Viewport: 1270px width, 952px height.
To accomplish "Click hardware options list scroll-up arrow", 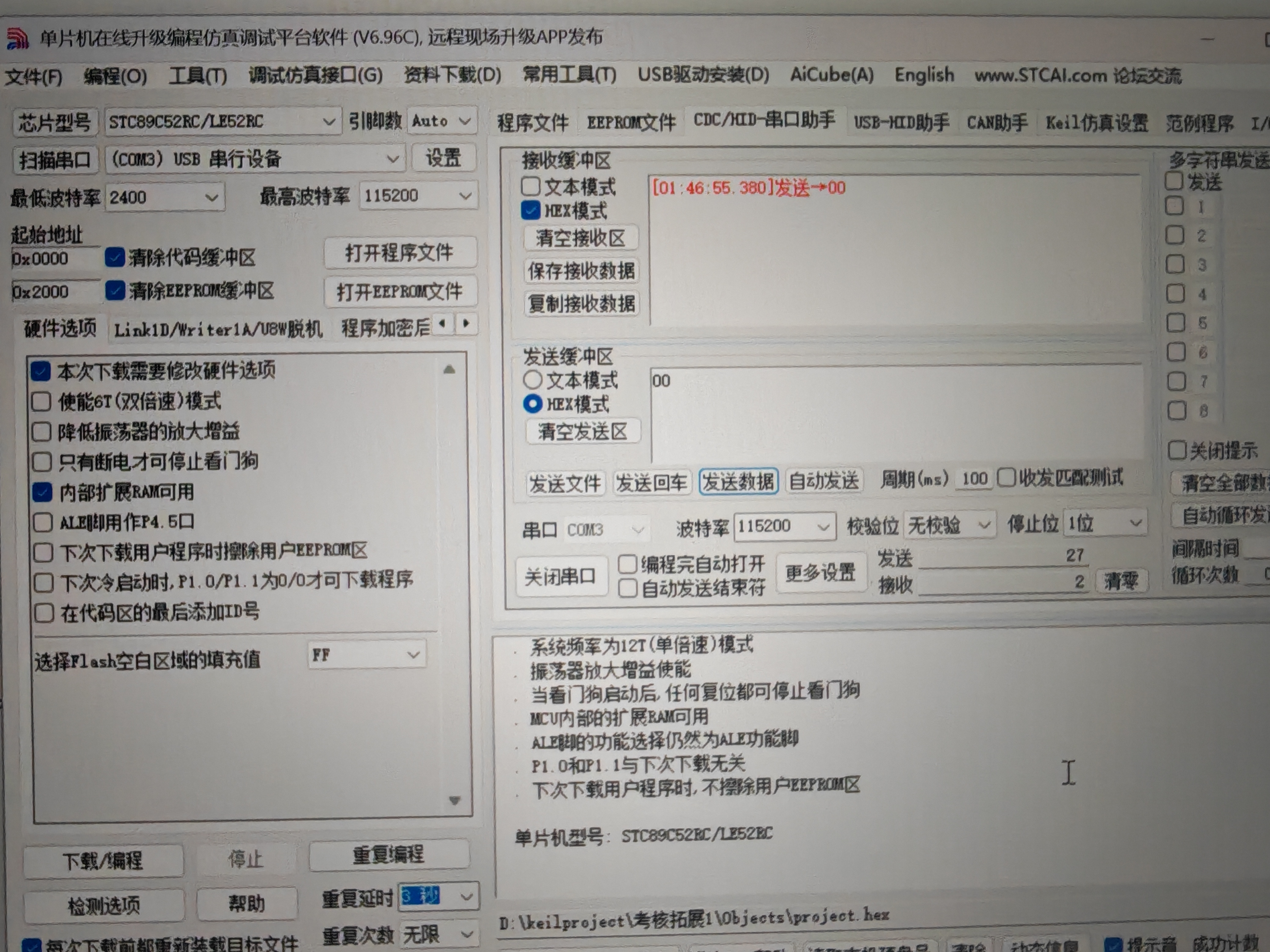I will (450, 370).
